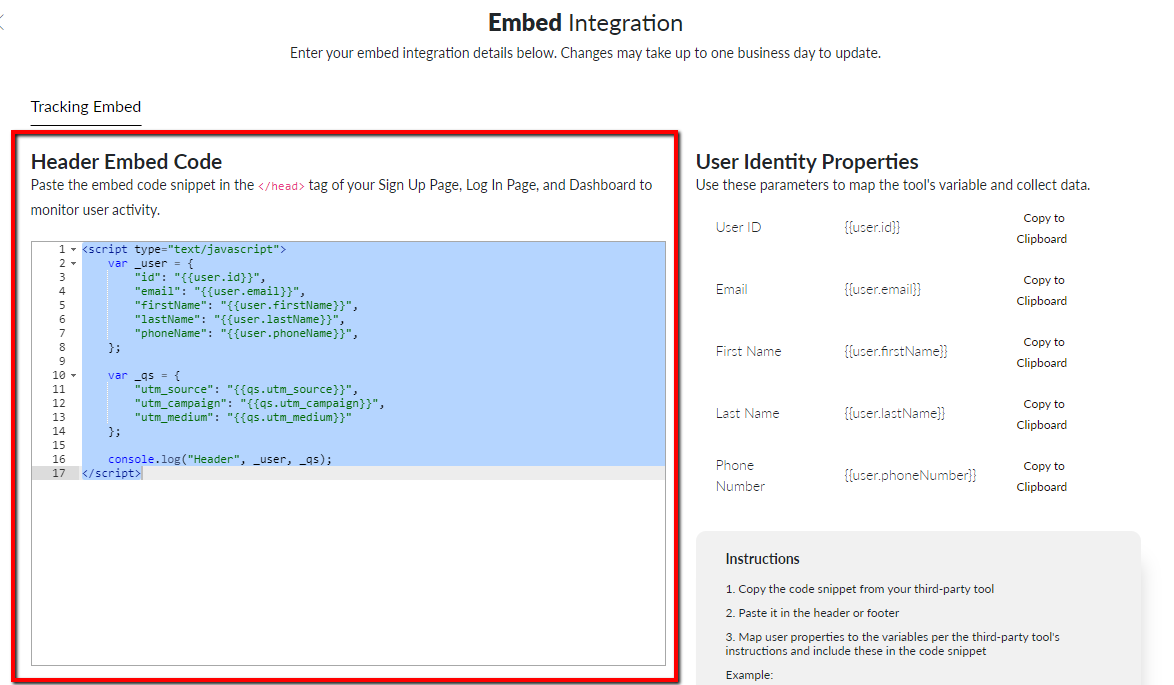Copy Phone Number property to clipboard
1174x685 pixels.
(1041, 476)
